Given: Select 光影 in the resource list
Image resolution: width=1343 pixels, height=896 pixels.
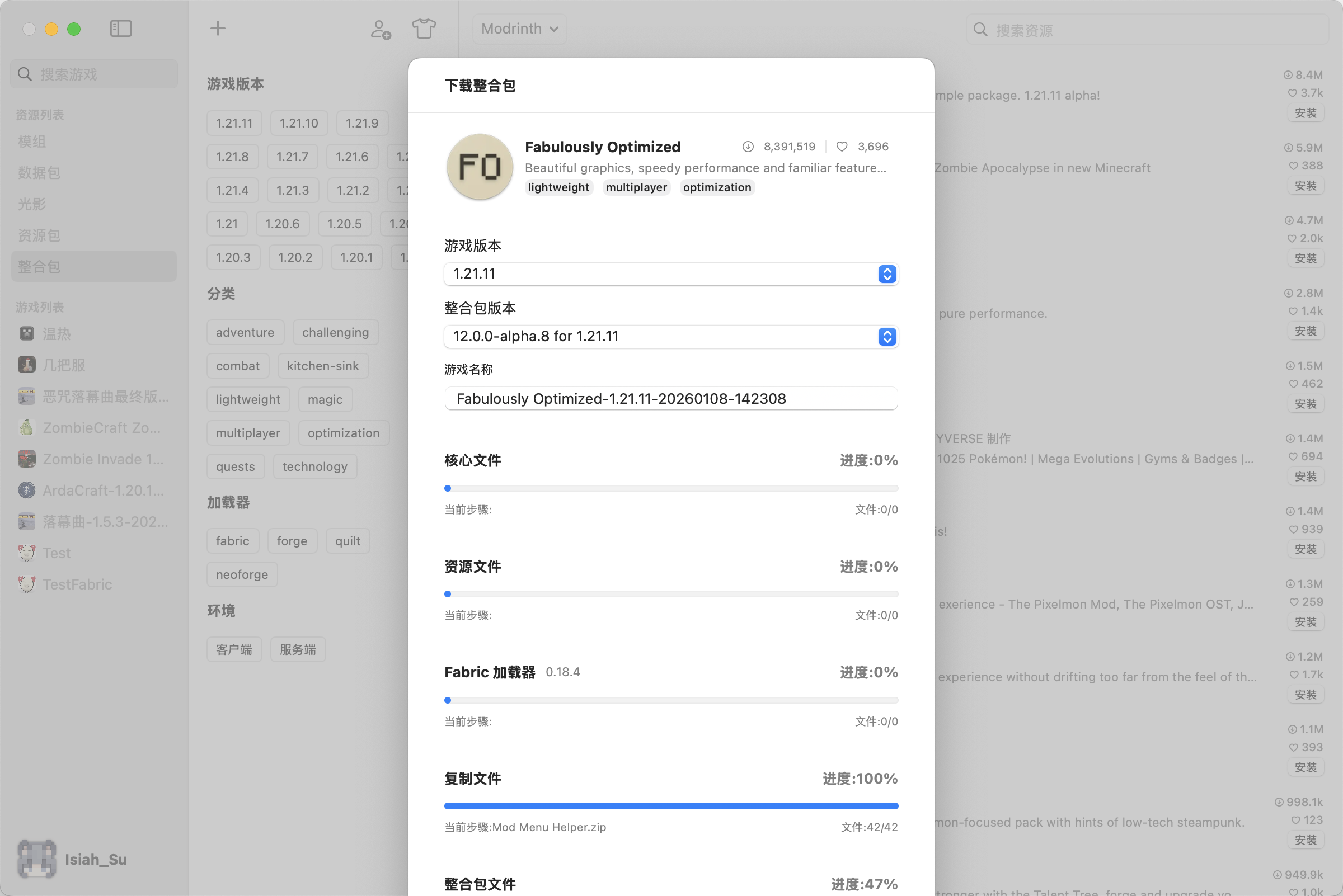Looking at the screenshot, I should coord(31,204).
